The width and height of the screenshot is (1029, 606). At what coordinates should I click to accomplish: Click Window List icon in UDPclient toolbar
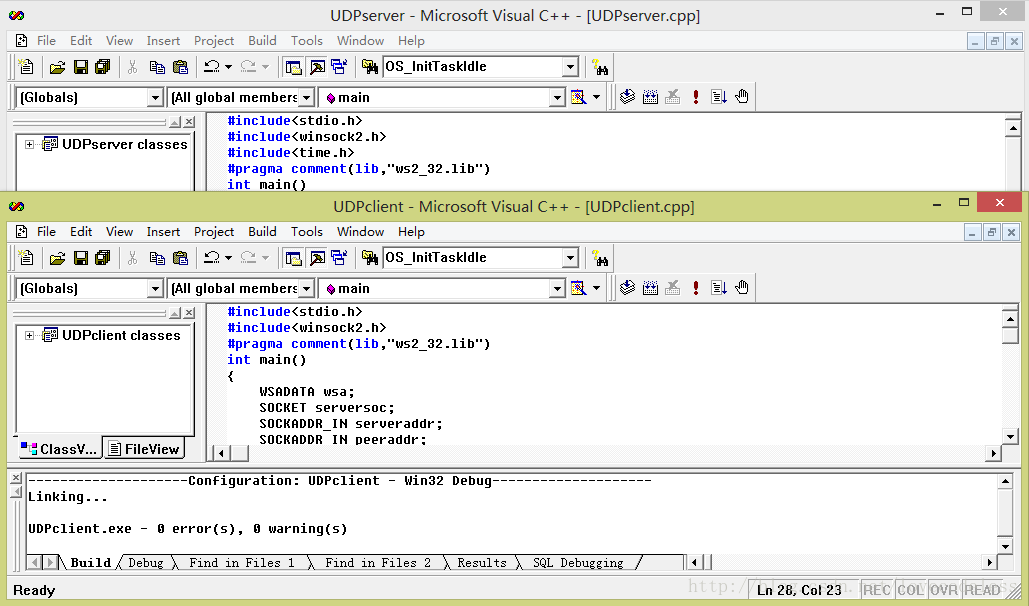(339, 258)
